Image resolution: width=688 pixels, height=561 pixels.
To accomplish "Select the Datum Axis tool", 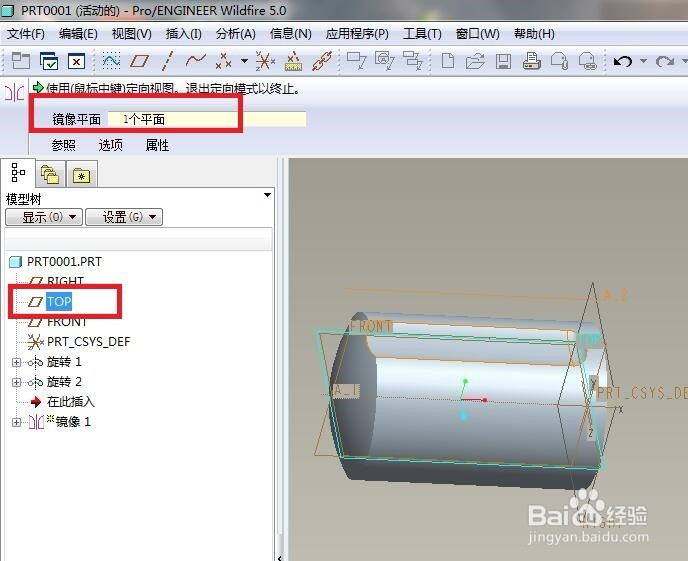I will 167,61.
